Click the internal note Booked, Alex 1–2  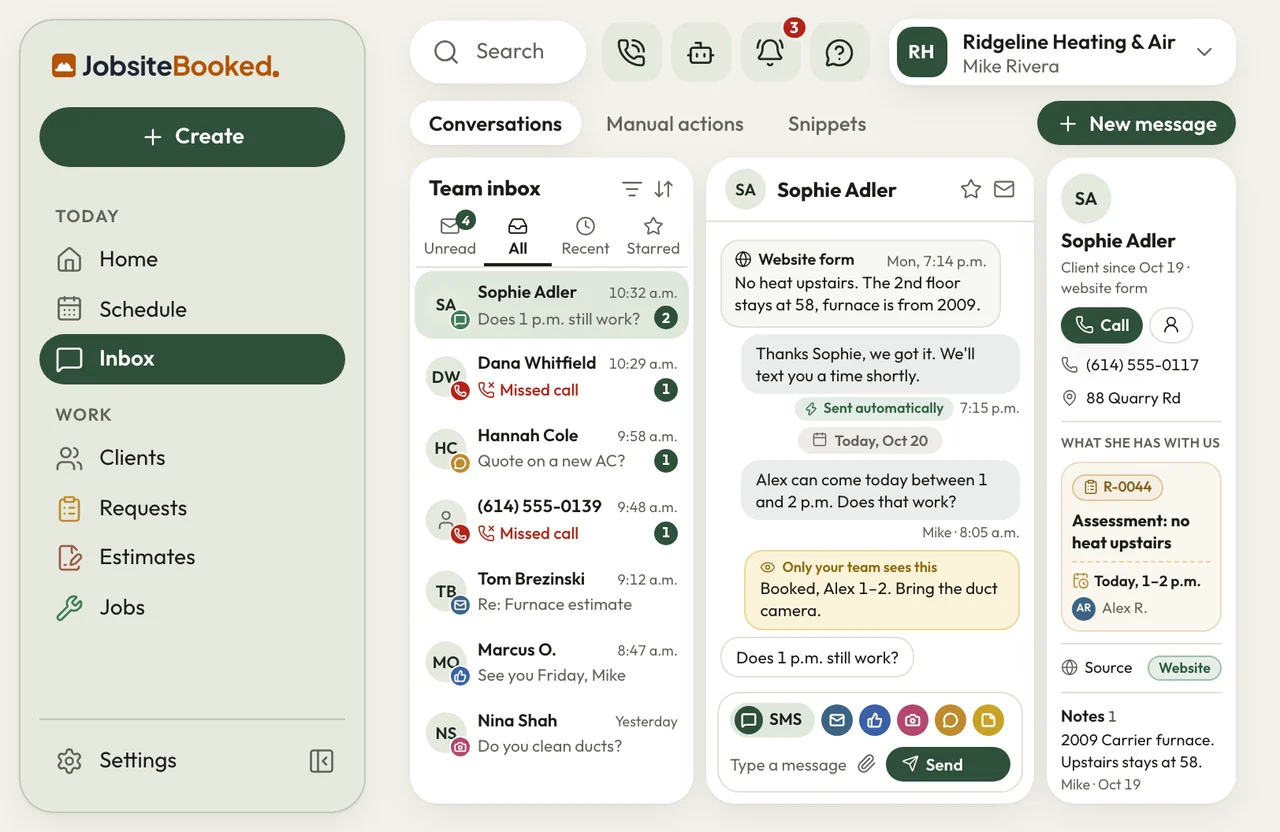click(x=882, y=590)
